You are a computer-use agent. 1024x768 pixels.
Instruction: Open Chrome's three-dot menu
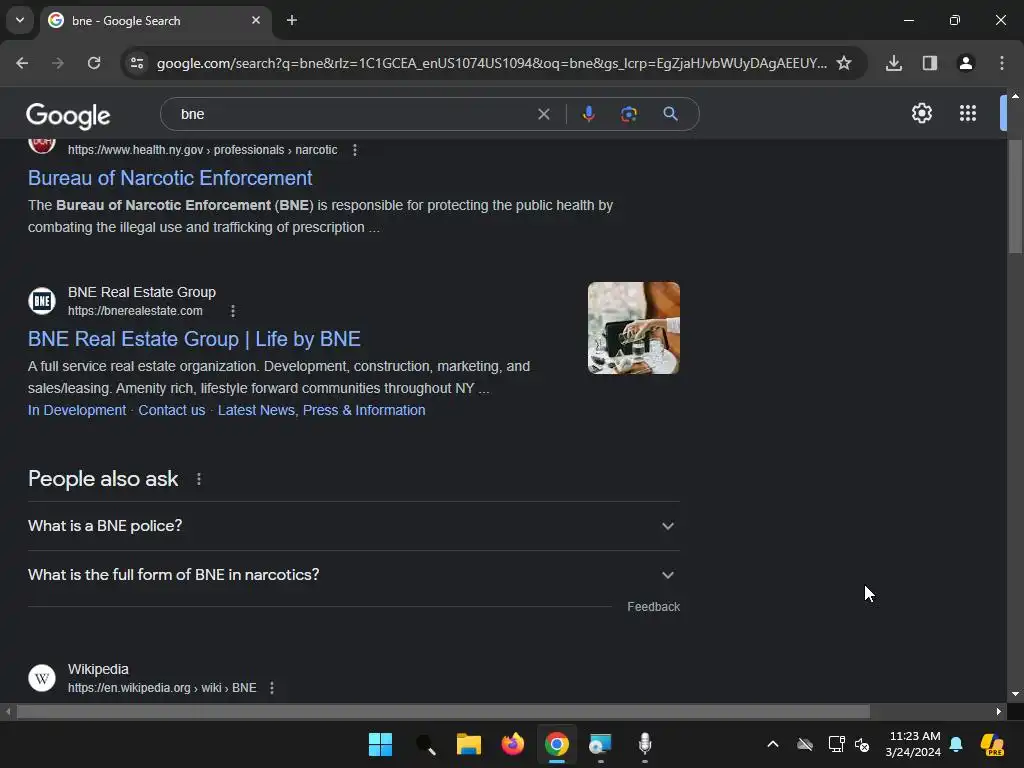click(x=1002, y=63)
